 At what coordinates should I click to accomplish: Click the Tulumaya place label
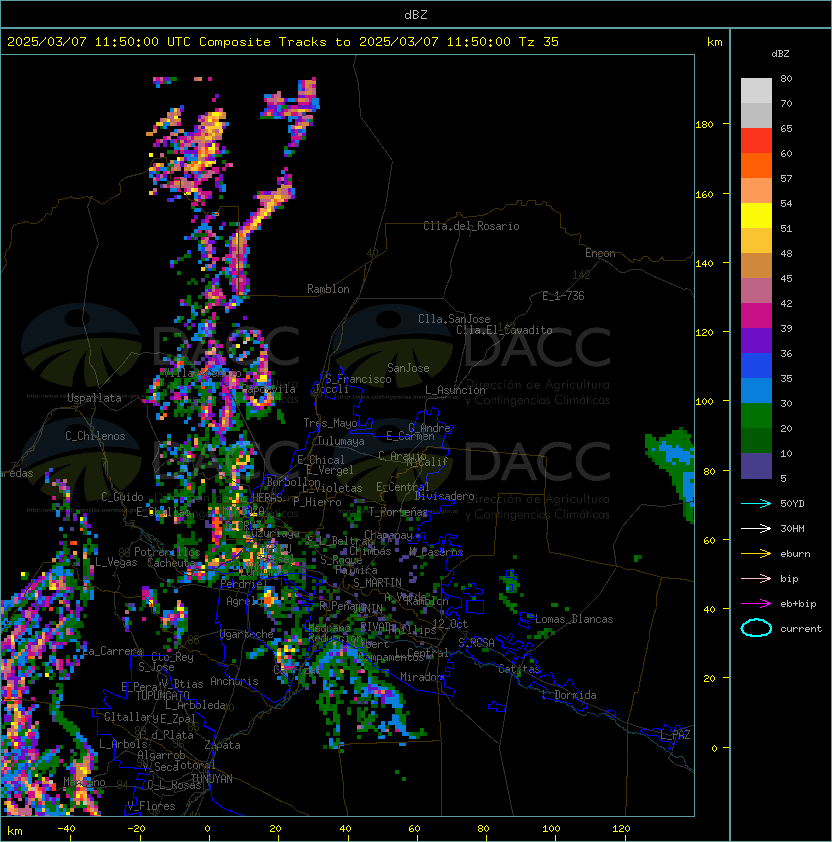point(341,441)
